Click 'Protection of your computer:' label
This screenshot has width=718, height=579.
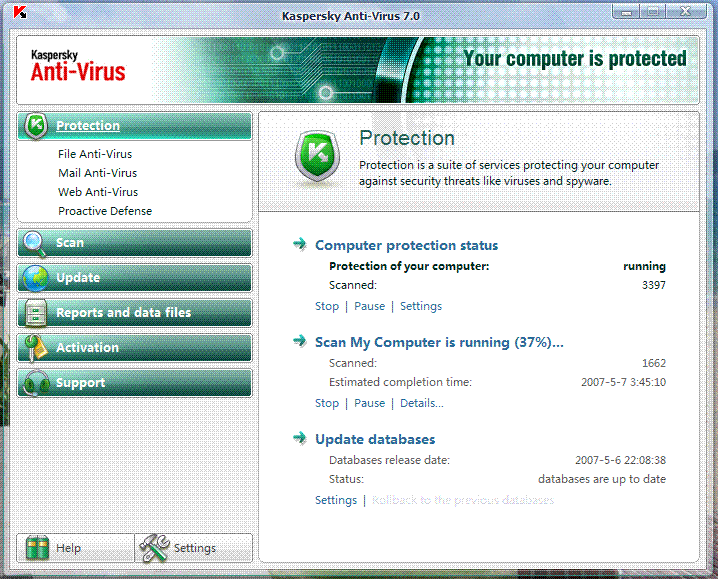[x=409, y=267]
